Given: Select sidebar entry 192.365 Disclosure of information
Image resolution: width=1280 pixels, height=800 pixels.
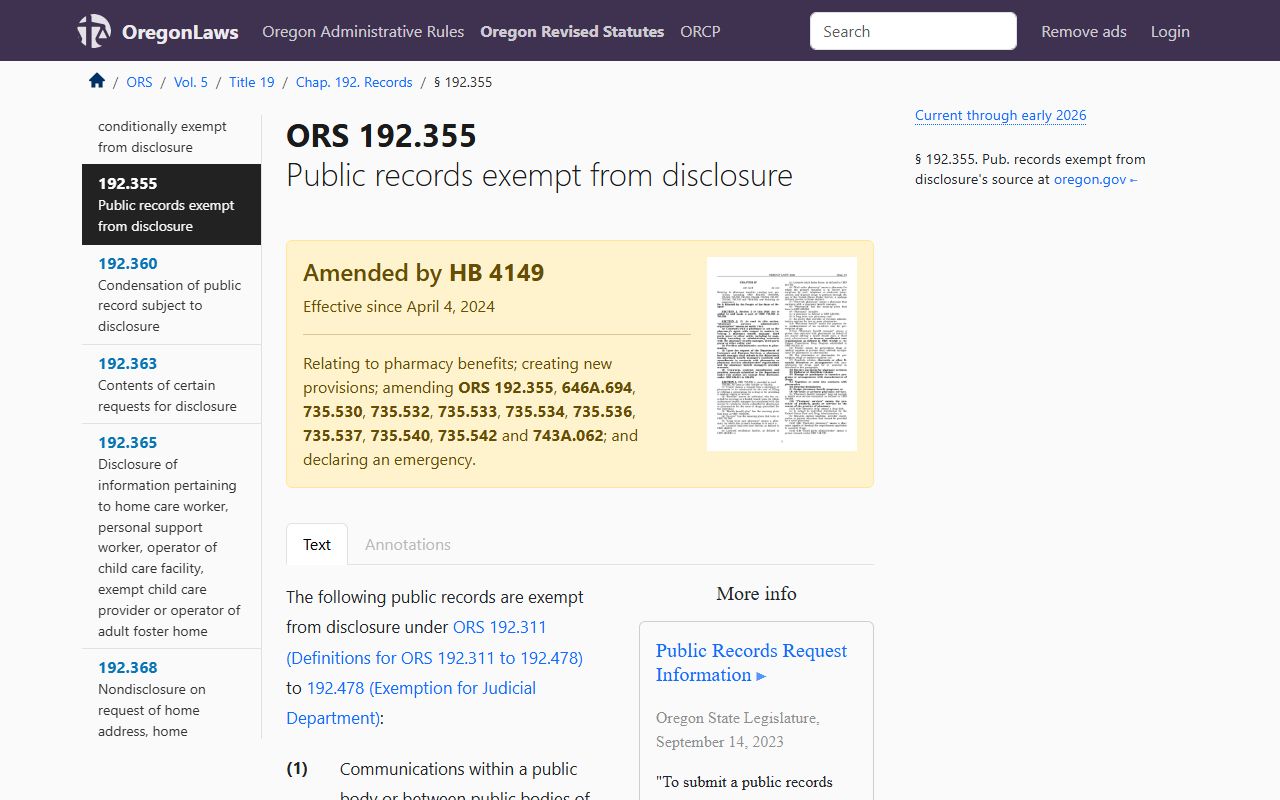Looking at the screenshot, I should (128, 442).
